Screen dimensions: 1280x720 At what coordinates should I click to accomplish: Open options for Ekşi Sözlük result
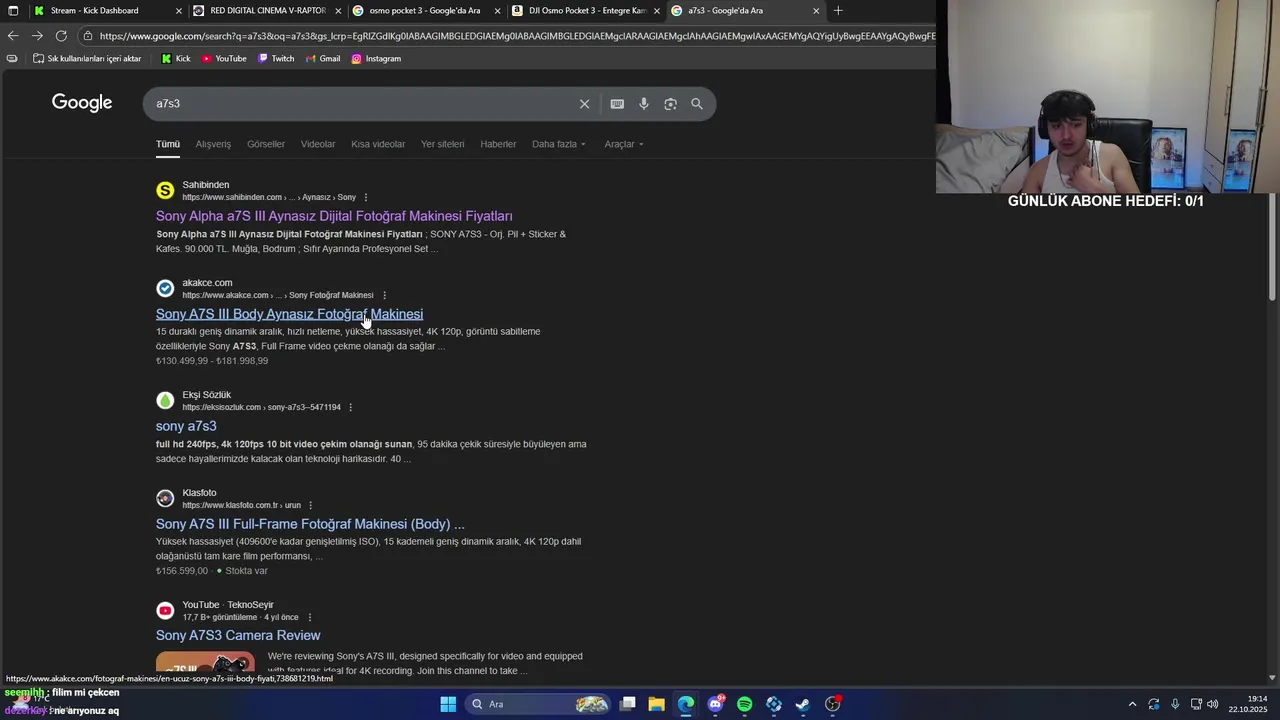point(350,407)
